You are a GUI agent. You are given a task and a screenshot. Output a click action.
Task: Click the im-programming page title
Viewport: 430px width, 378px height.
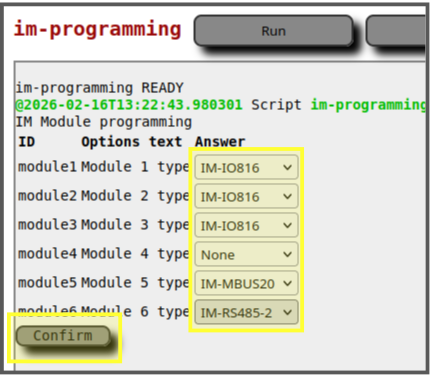[97, 30]
